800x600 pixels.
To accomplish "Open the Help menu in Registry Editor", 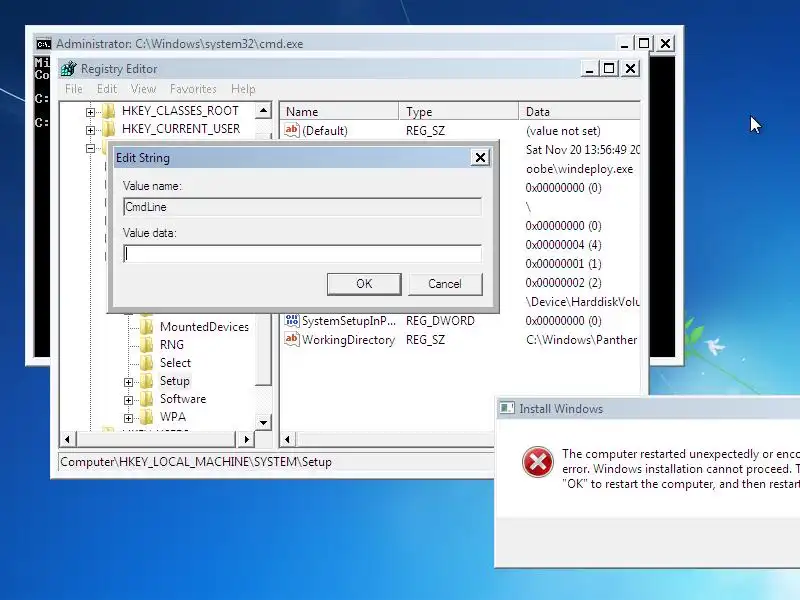I will (x=243, y=89).
